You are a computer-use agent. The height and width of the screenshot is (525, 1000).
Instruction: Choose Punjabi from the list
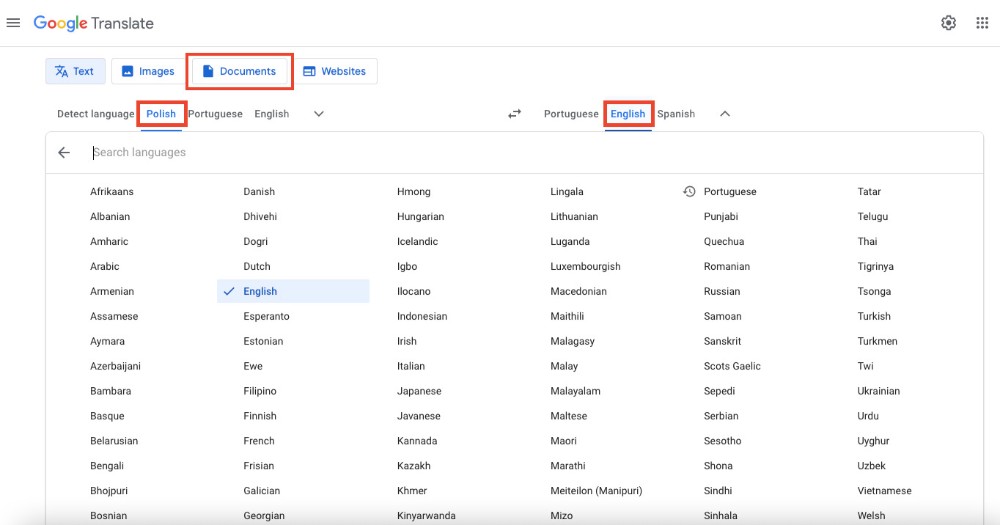tap(721, 216)
